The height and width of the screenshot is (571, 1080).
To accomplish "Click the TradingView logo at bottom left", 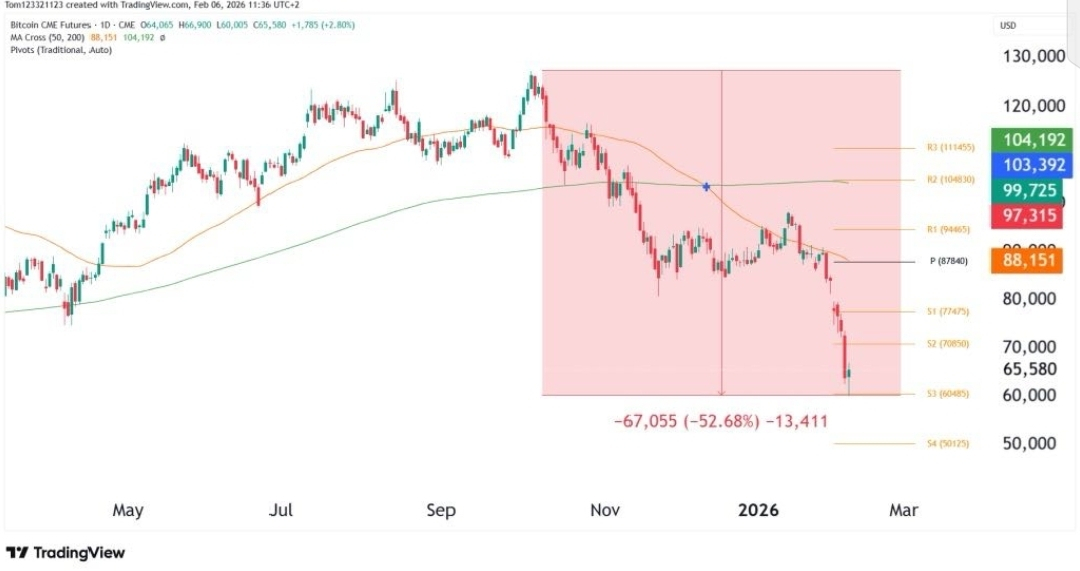I will tap(66, 552).
